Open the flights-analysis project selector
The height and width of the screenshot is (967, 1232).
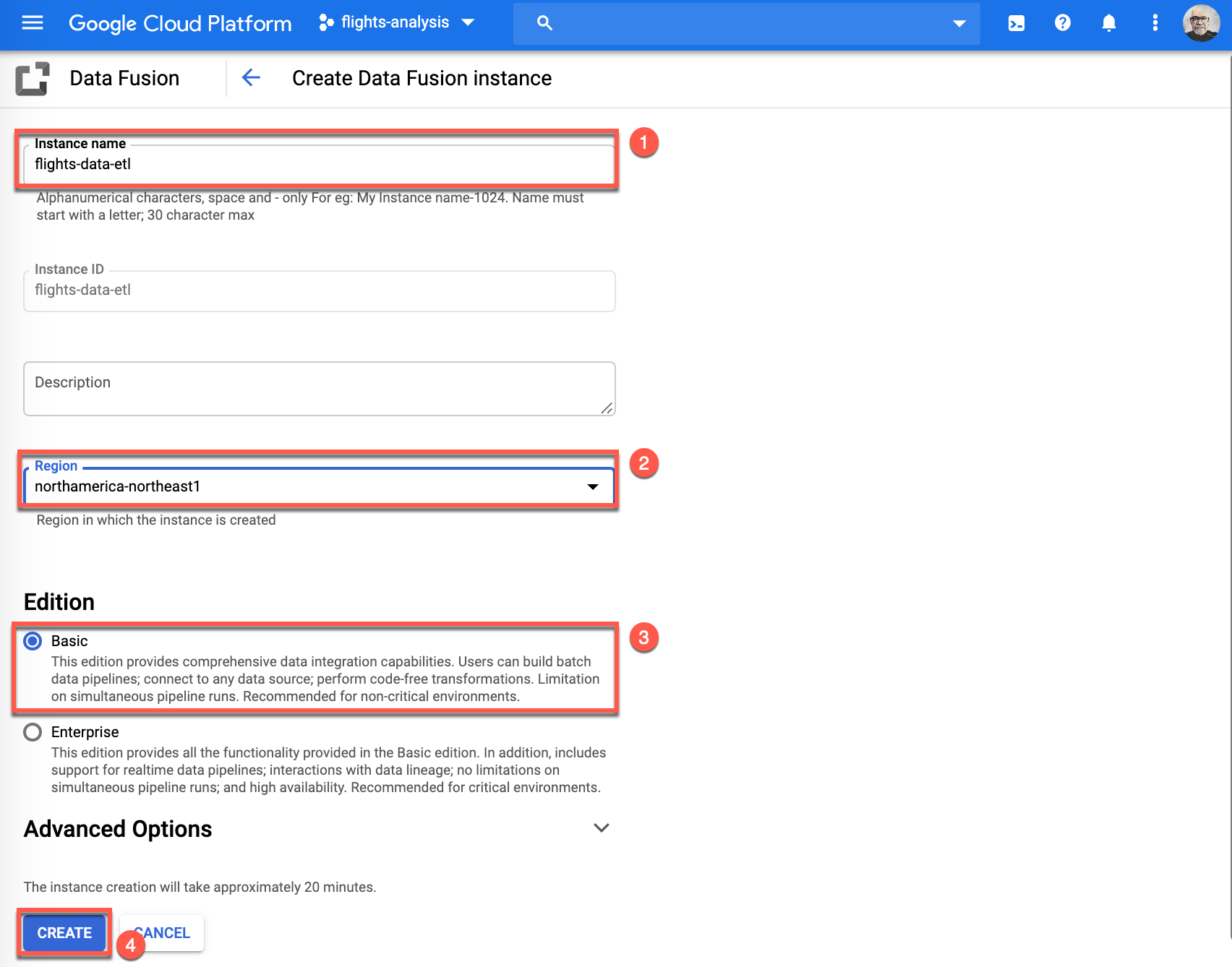click(397, 23)
